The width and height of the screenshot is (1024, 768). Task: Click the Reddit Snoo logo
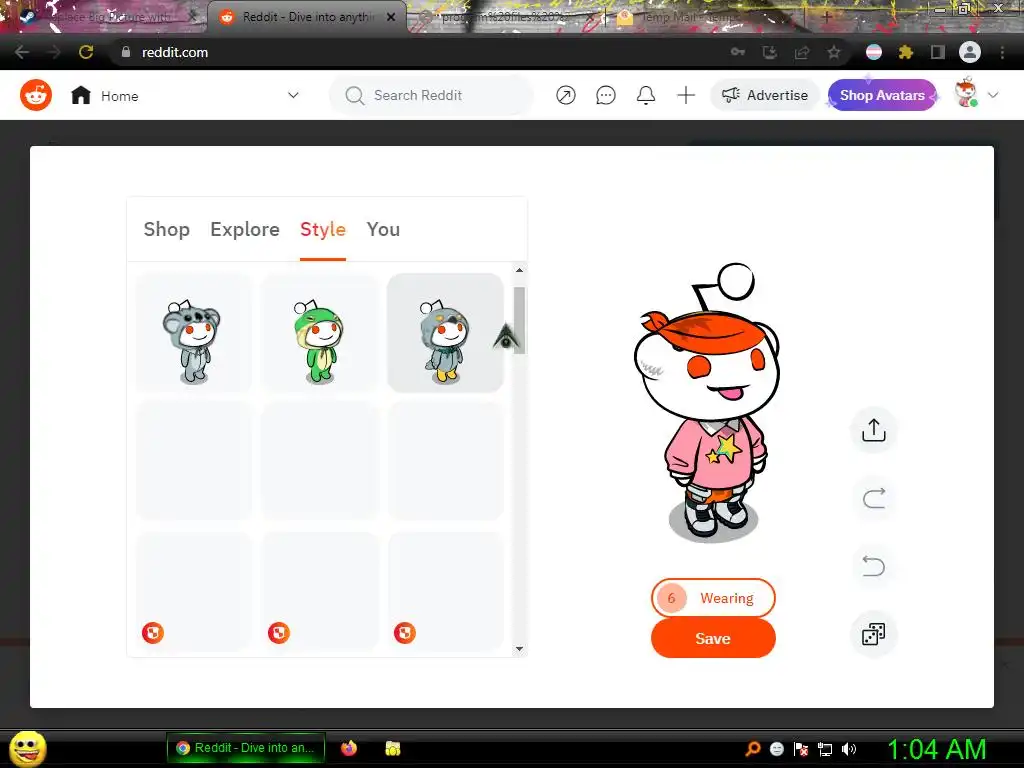36,95
